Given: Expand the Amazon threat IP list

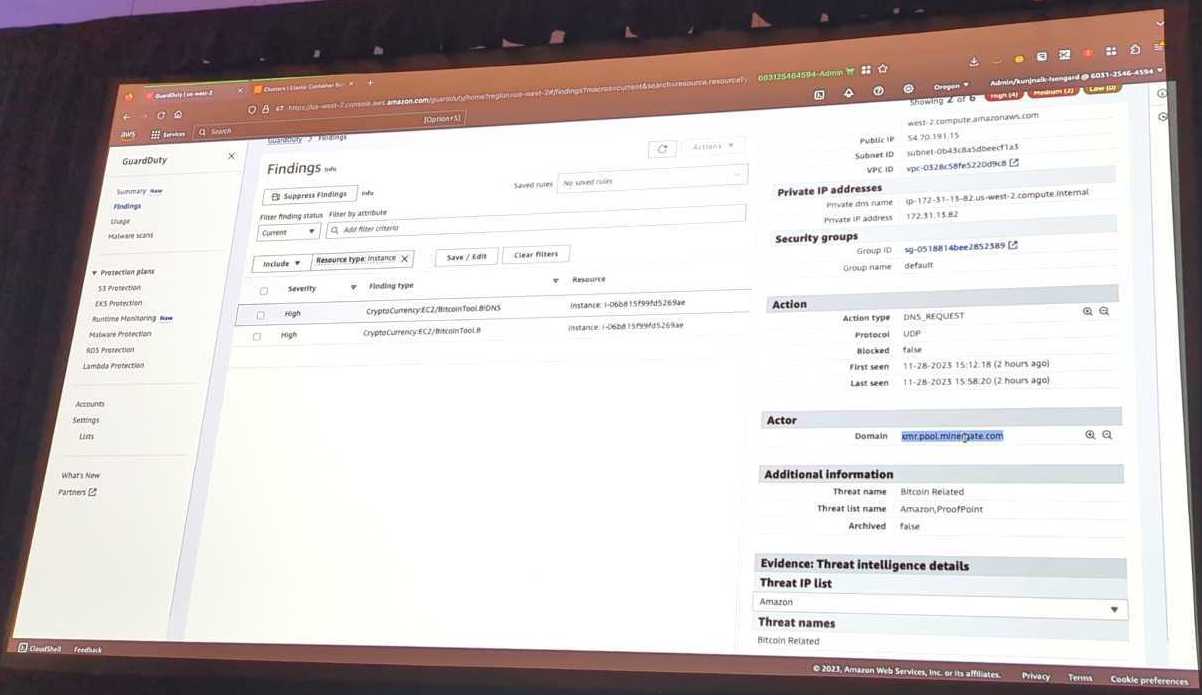Looking at the screenshot, I should click(x=939, y=604).
